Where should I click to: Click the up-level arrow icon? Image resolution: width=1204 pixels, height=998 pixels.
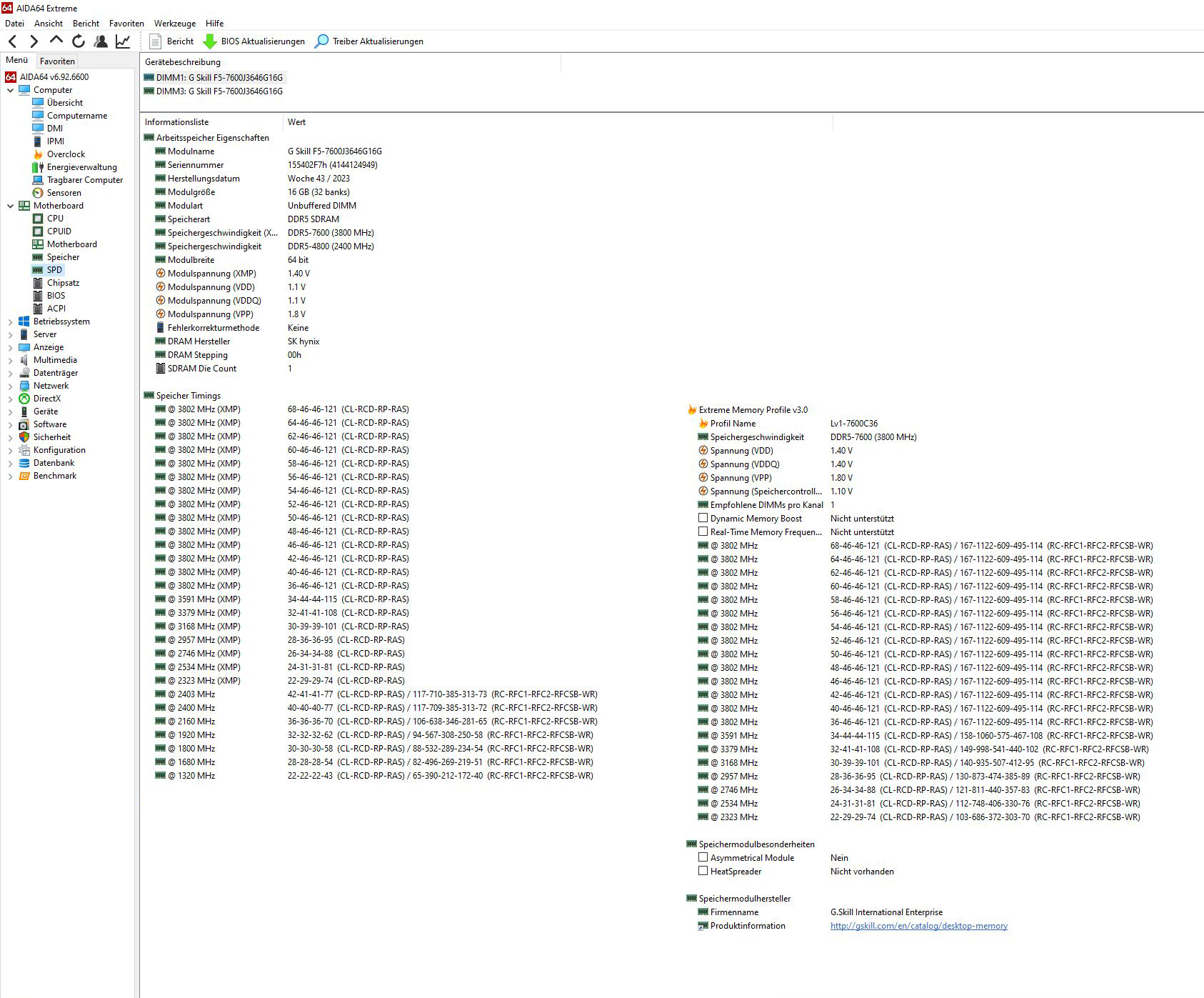pyautogui.click(x=56, y=41)
